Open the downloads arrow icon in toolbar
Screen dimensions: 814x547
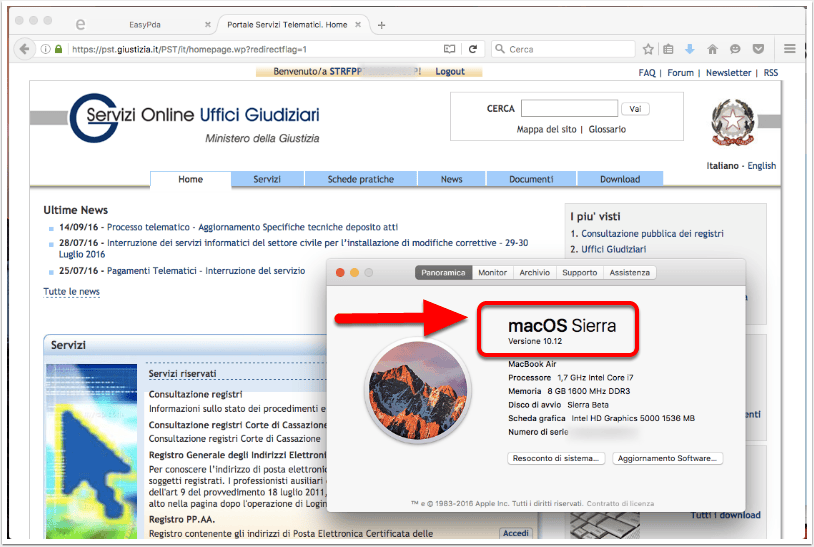(x=689, y=49)
